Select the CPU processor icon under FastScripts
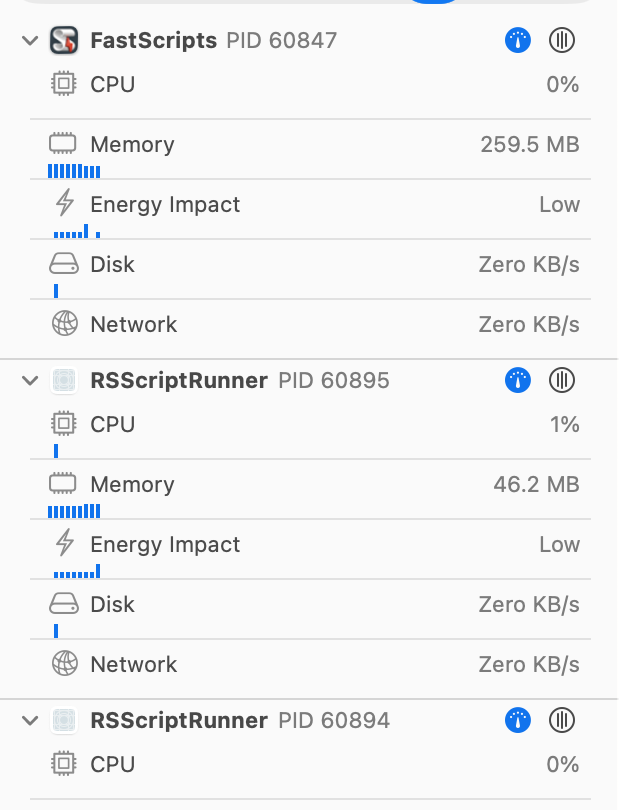Screen dimensions: 619x810 click(x=64, y=84)
